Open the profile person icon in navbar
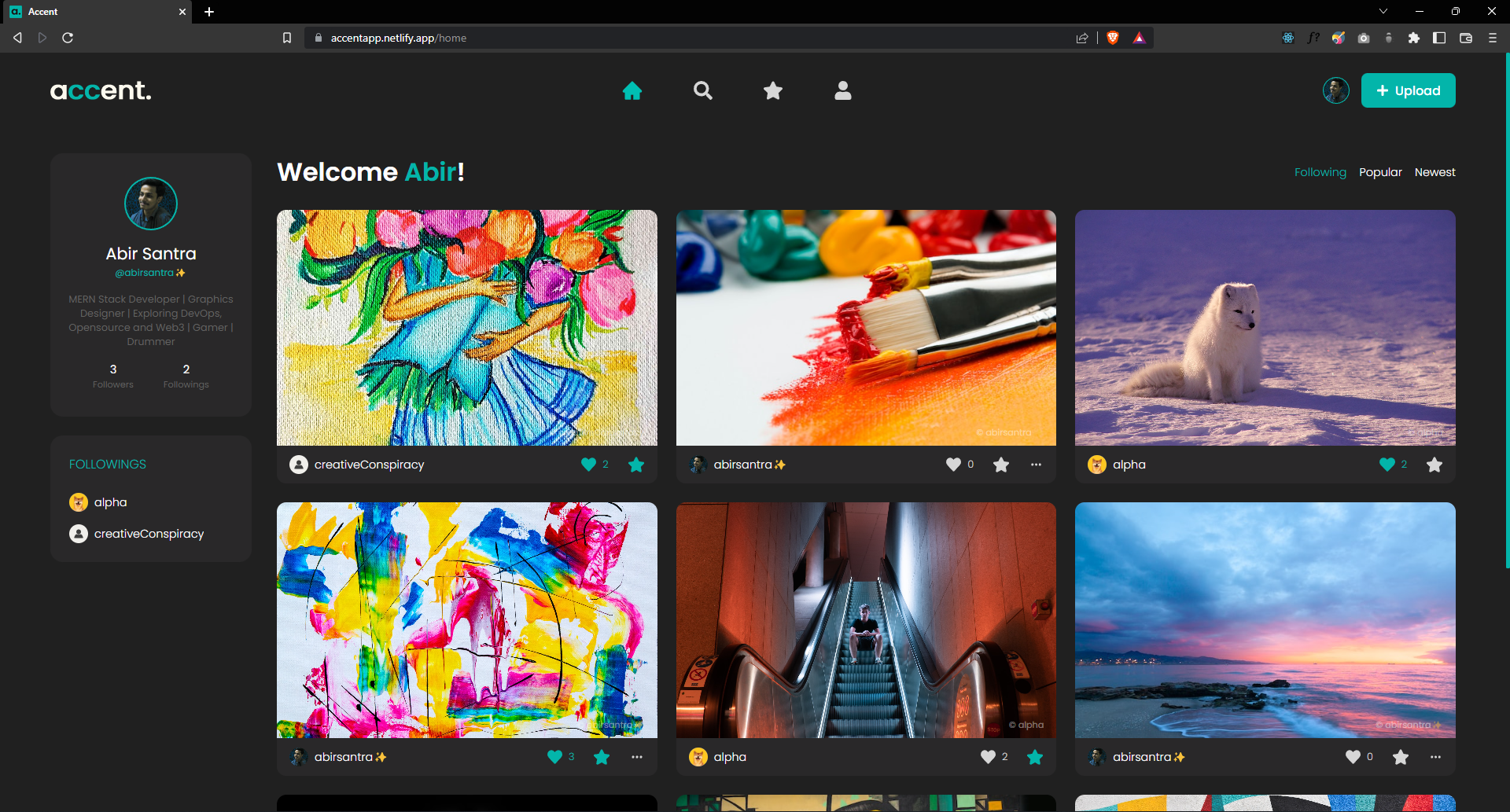 (x=843, y=91)
